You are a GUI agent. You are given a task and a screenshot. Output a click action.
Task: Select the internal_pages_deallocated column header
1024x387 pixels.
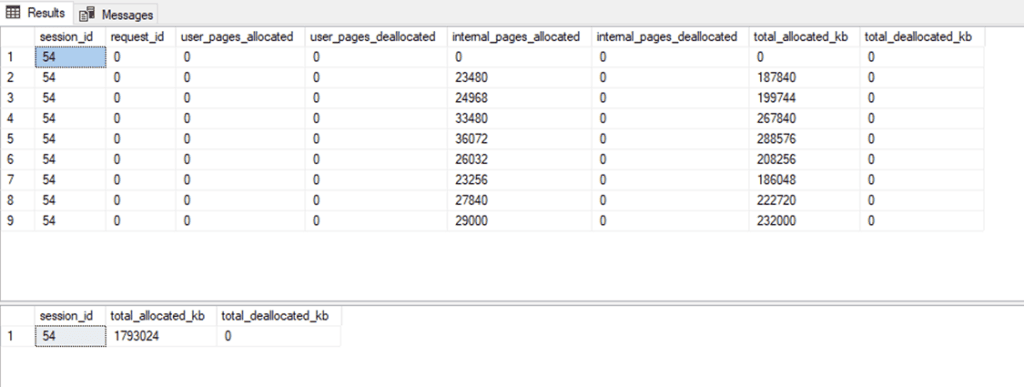pos(670,38)
